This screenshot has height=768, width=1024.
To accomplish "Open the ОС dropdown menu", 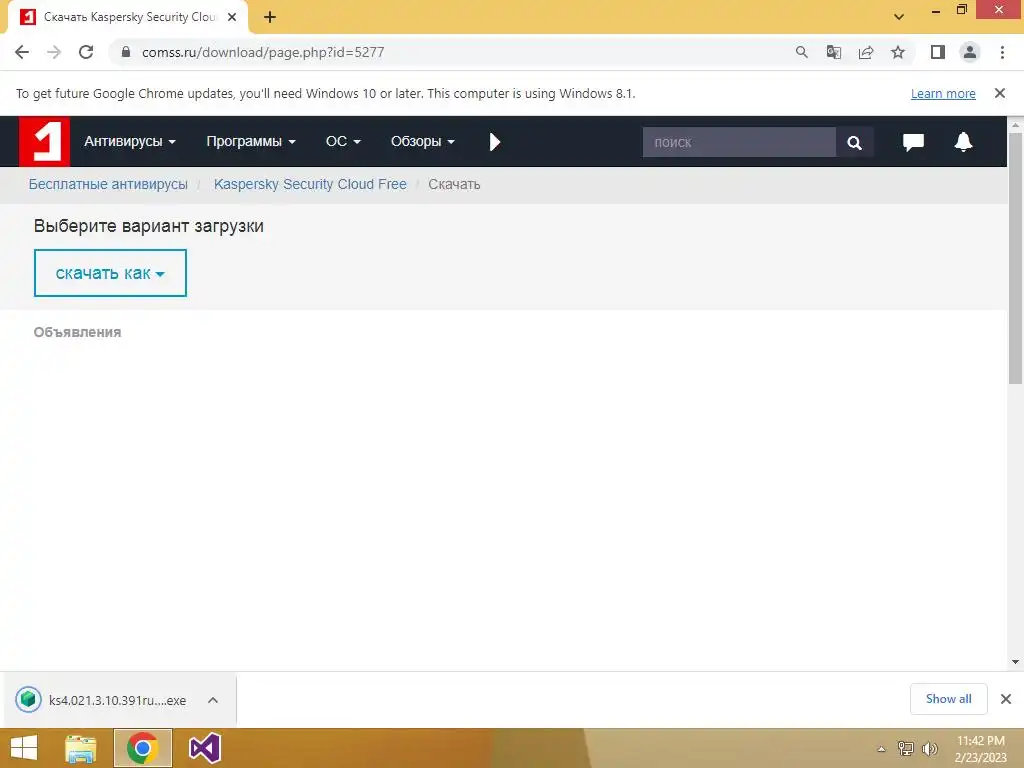I will point(343,142).
